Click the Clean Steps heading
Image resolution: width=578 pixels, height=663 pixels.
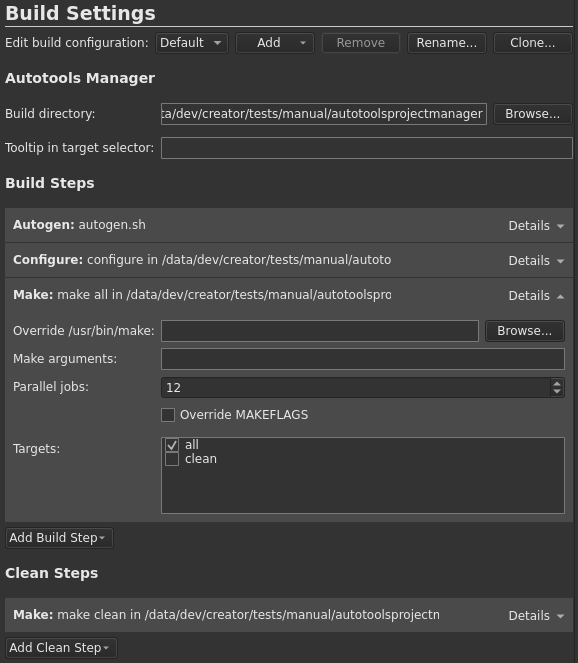(52, 573)
